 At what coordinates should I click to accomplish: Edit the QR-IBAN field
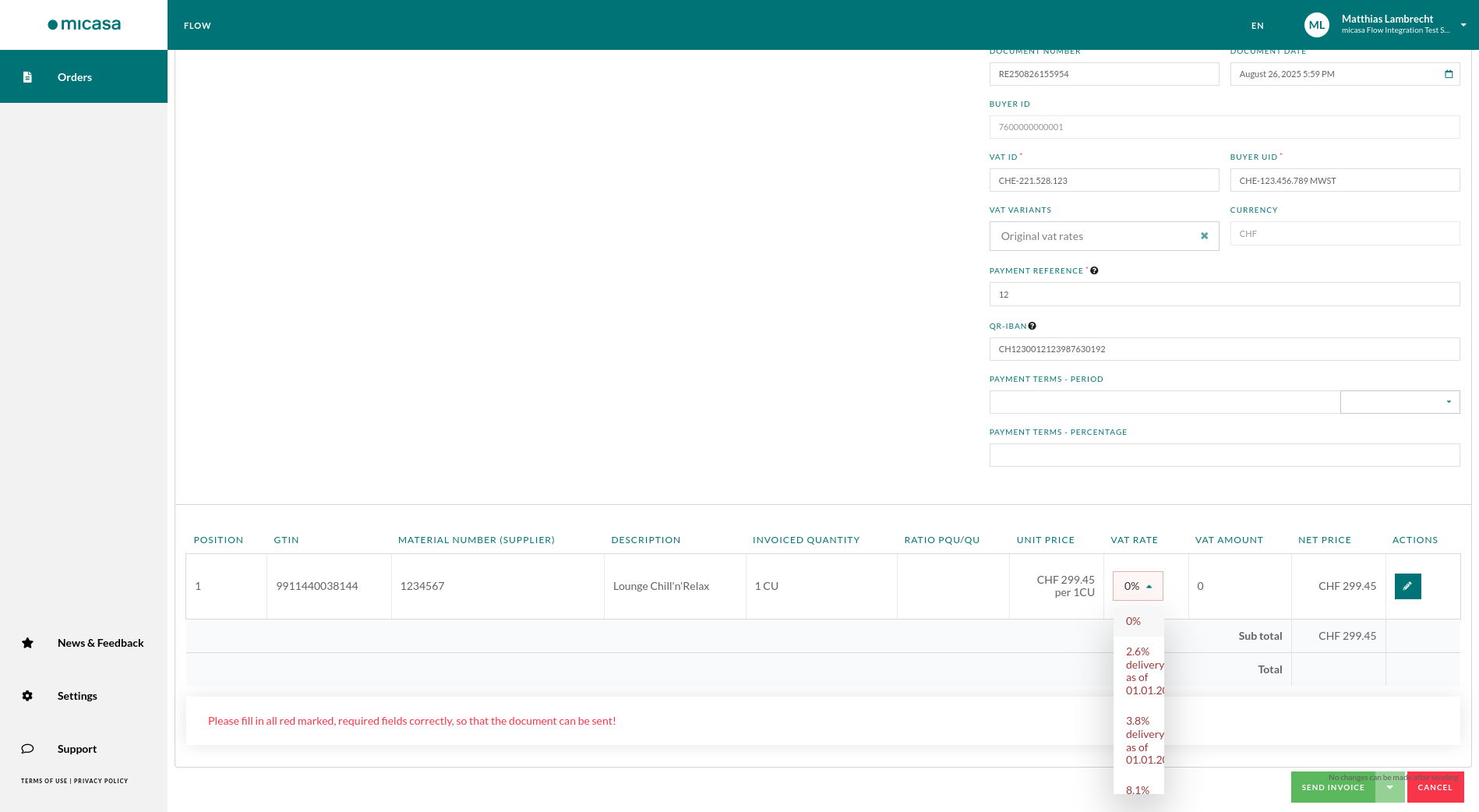pos(1224,349)
